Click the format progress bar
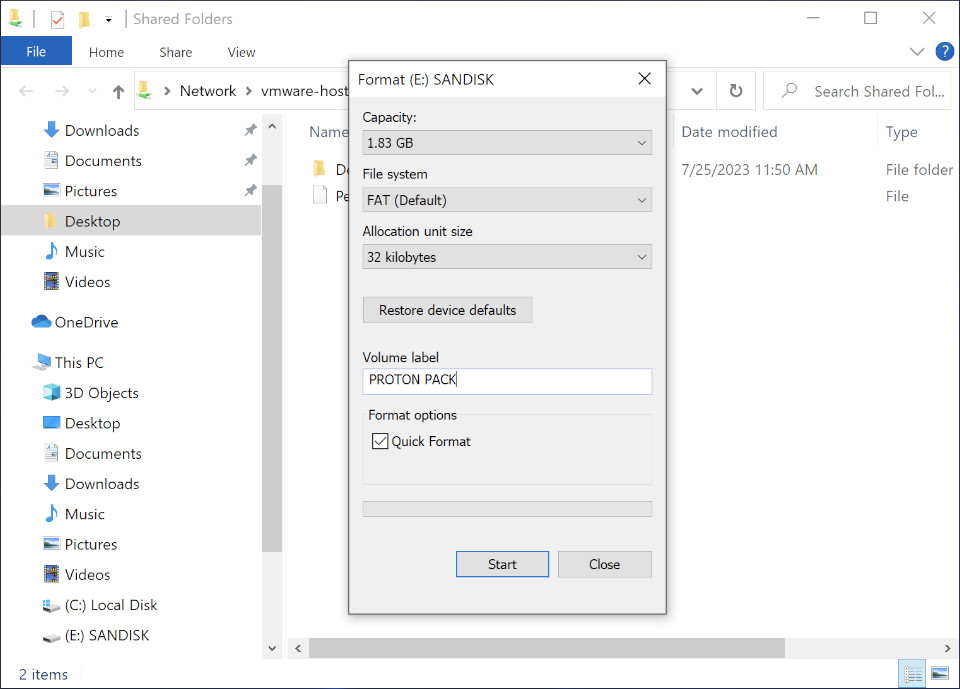The height and width of the screenshot is (689, 960). click(x=507, y=509)
